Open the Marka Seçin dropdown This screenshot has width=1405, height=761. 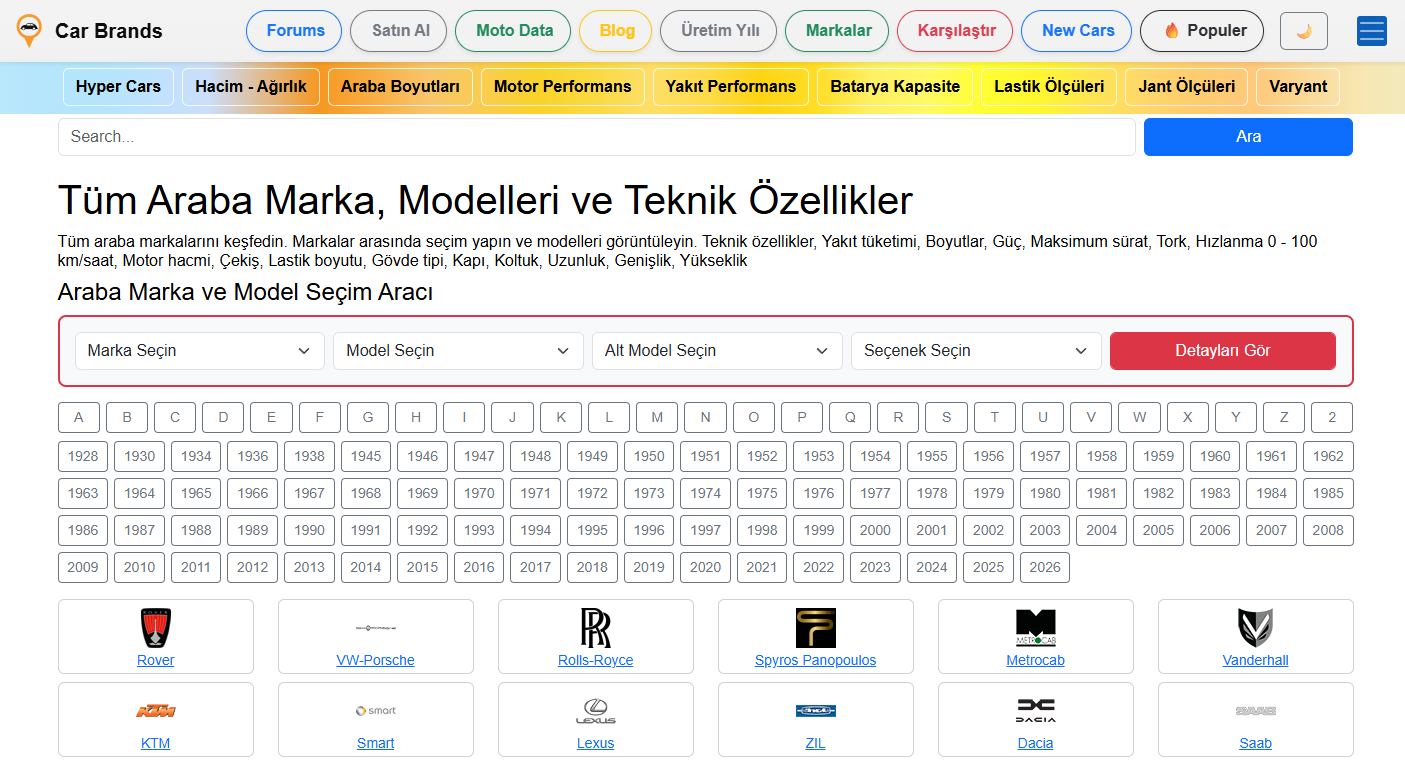pyautogui.click(x=199, y=351)
